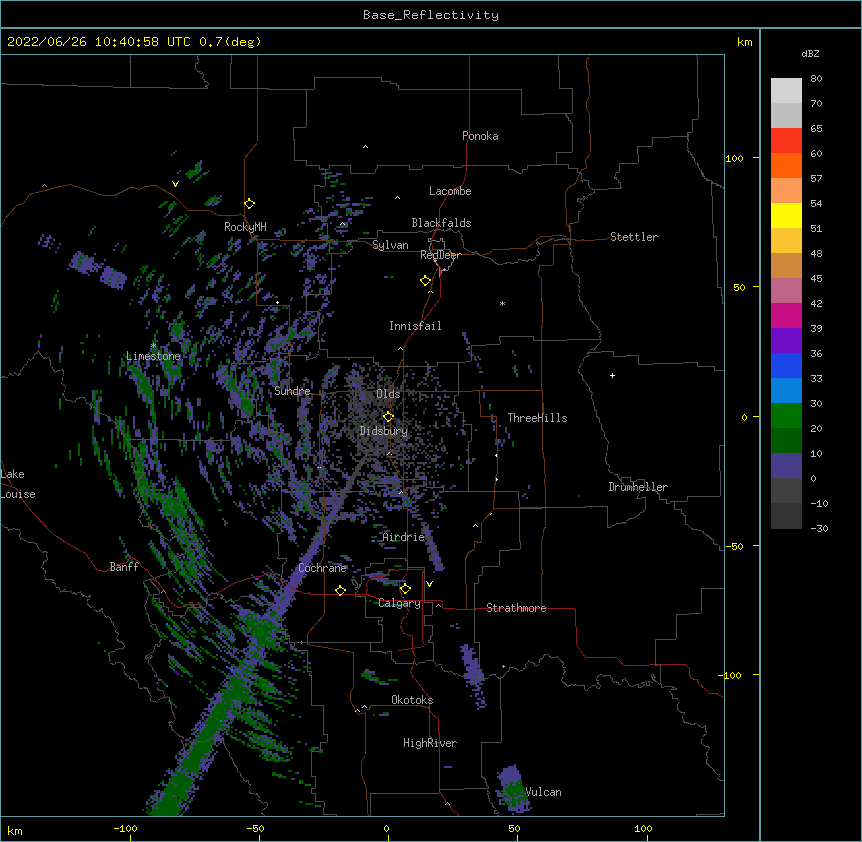This screenshot has width=862, height=842.
Task: Click the yellow diamond marker below RedDeer
Action: [426, 281]
